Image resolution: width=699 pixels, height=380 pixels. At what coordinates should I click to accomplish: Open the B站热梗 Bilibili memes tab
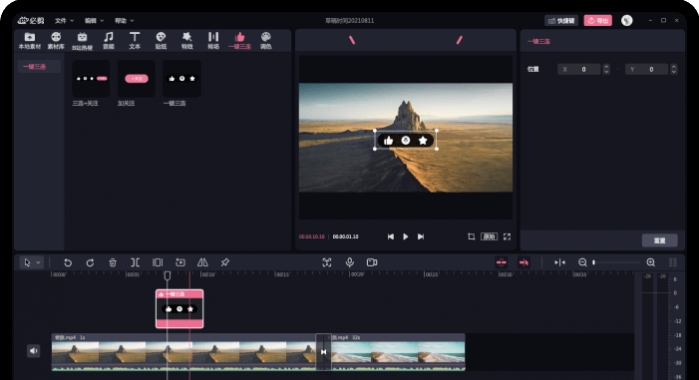(x=82, y=41)
